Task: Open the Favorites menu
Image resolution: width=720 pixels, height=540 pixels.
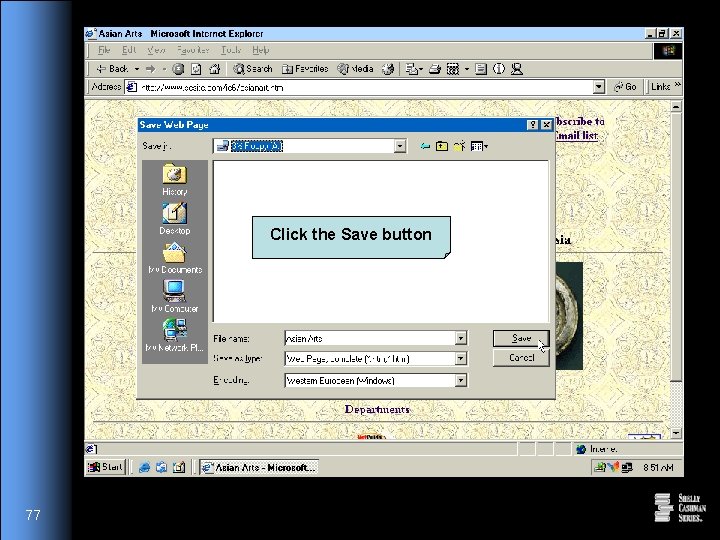Action: pos(193,50)
